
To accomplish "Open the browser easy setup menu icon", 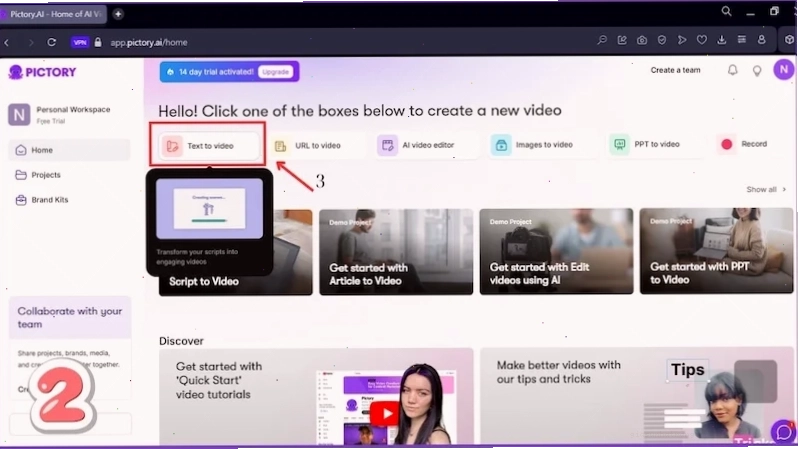I will (742, 40).
